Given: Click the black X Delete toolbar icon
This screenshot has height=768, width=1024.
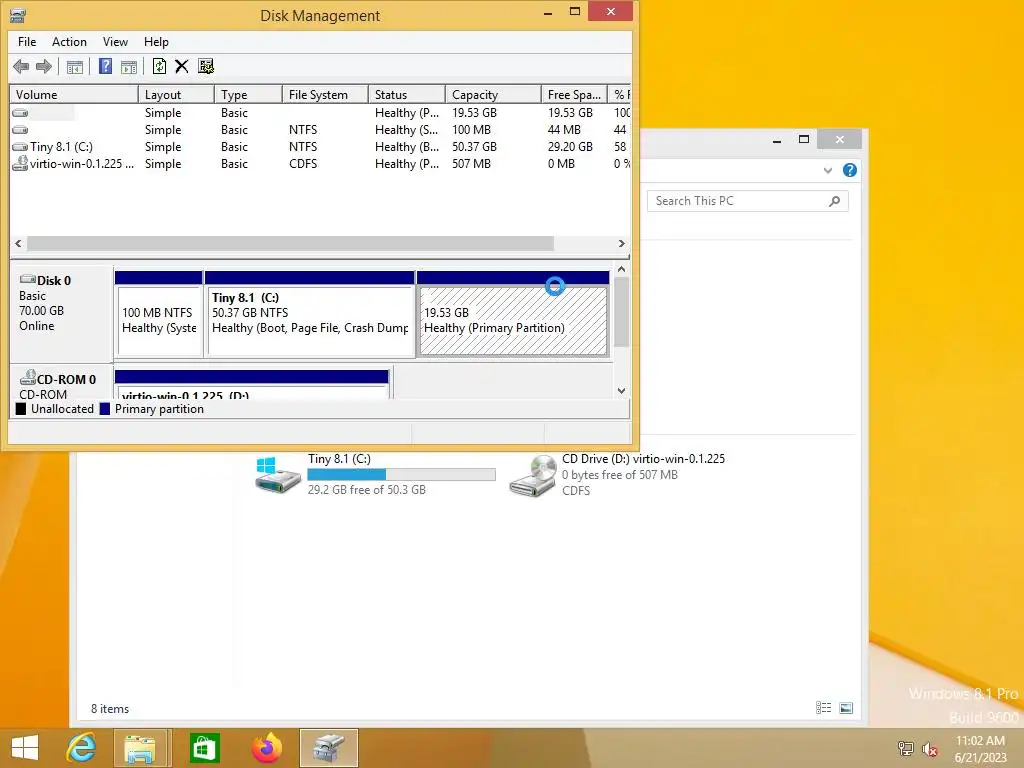Looking at the screenshot, I should pos(182,66).
